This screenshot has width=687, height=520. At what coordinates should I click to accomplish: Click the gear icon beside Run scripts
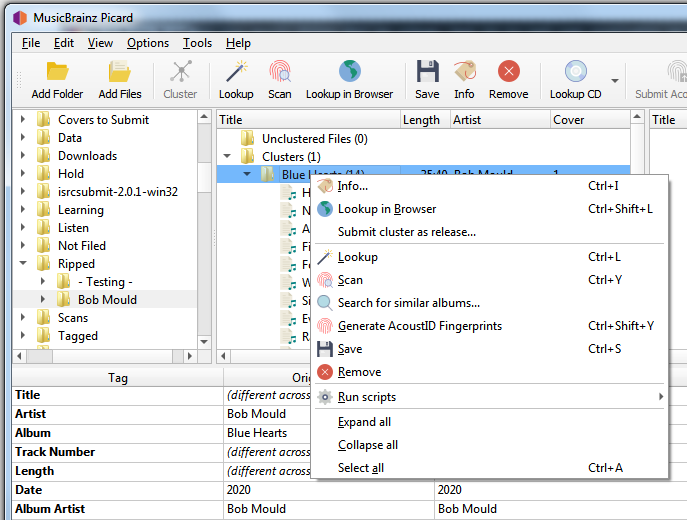pos(325,397)
